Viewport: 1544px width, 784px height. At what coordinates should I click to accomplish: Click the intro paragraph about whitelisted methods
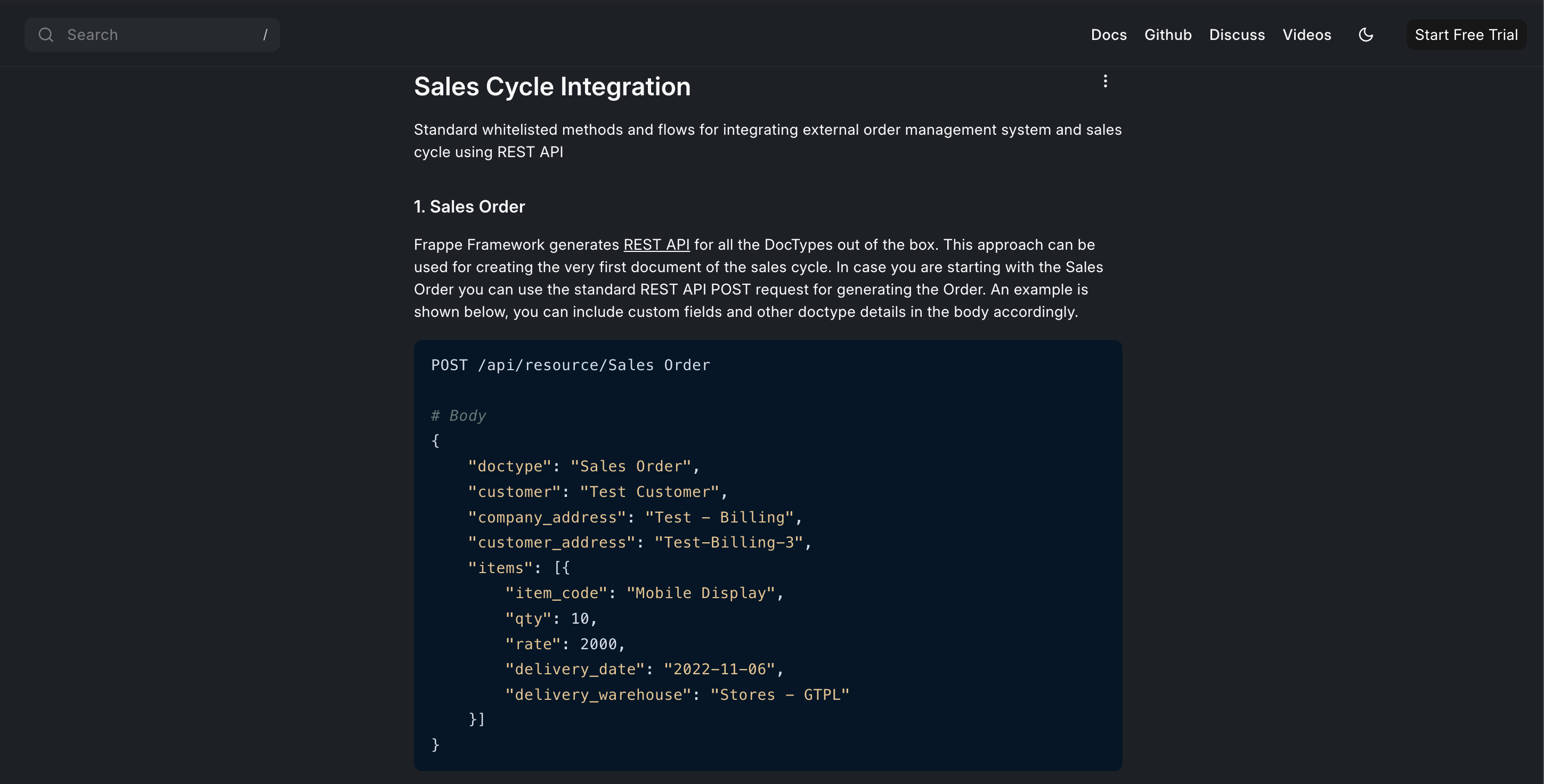pyautogui.click(x=768, y=141)
